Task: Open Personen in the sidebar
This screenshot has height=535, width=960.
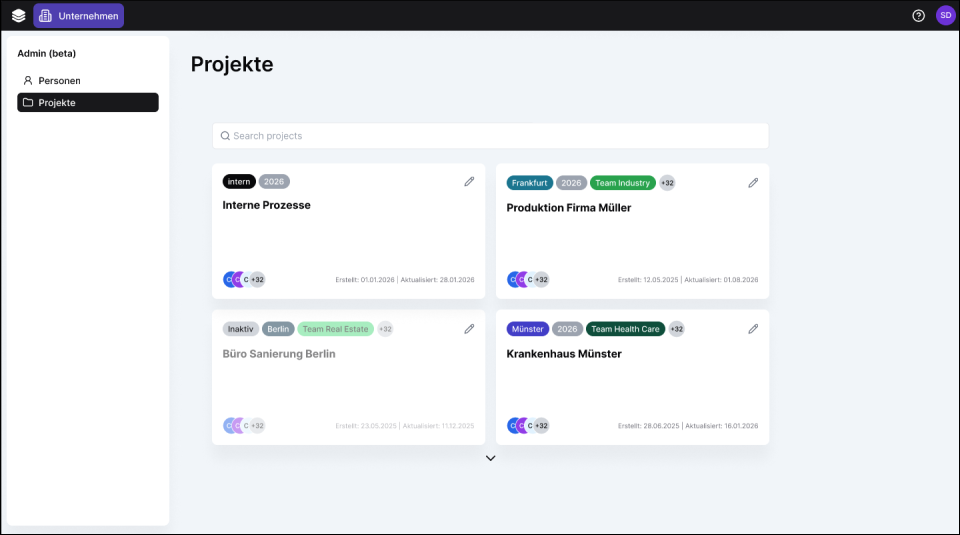Action: (x=59, y=80)
